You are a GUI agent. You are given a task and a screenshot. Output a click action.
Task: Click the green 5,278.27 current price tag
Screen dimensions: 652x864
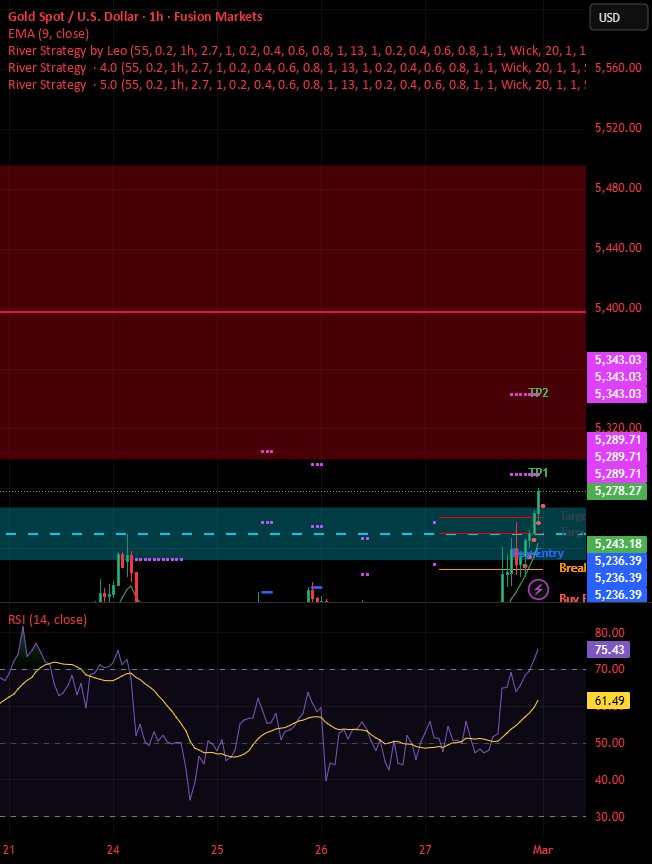tap(617, 490)
